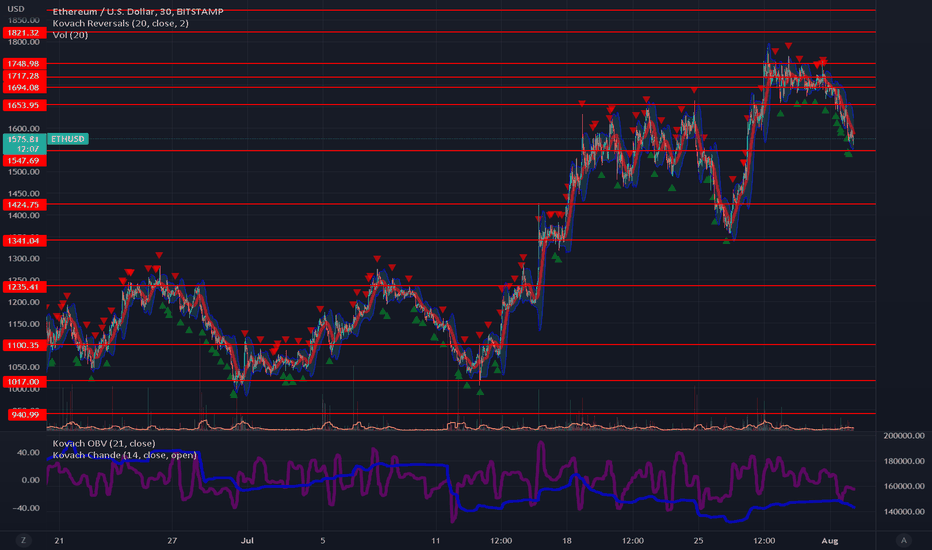
Task: Select the Kovach OBV (21, close) legend
Action: tap(103, 443)
